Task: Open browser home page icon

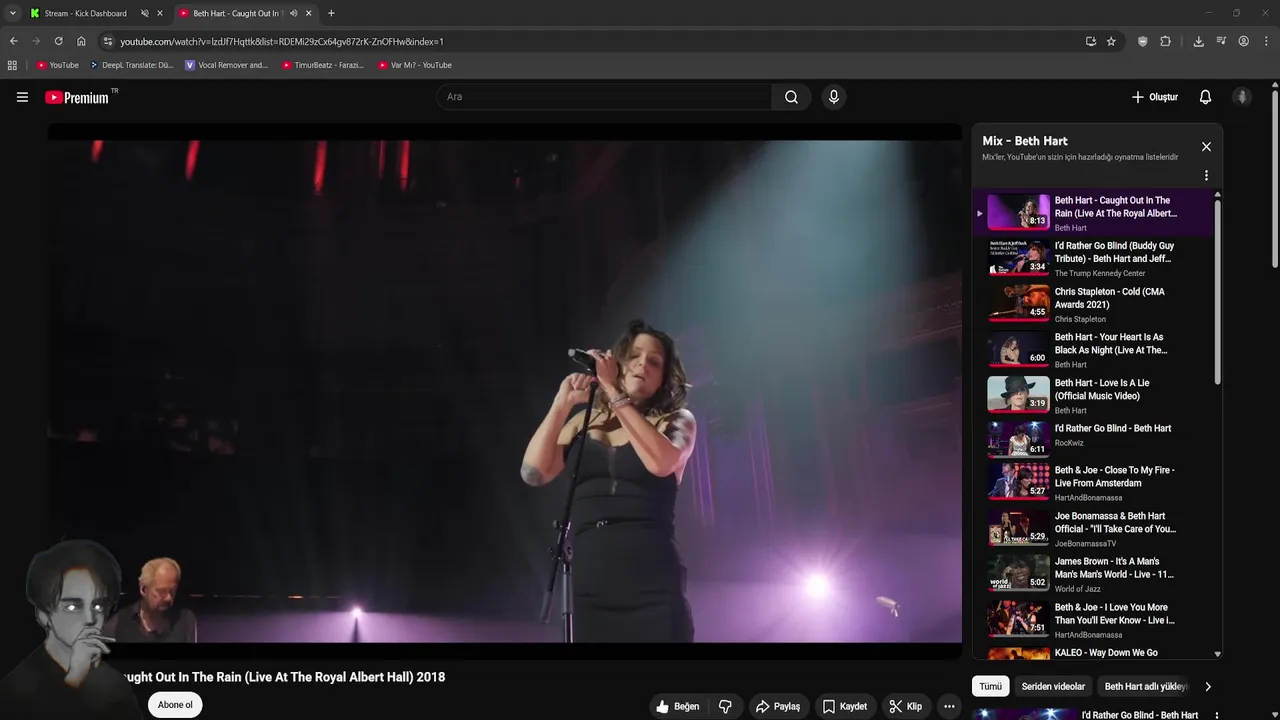Action: (x=81, y=41)
